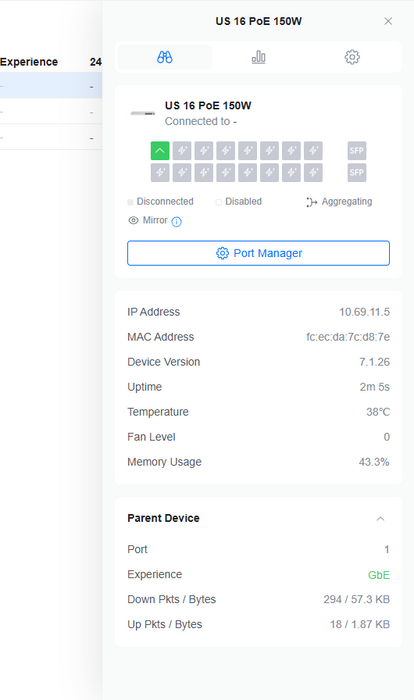Click the Mirror eye icon
The width and height of the screenshot is (414, 700).
(x=133, y=220)
